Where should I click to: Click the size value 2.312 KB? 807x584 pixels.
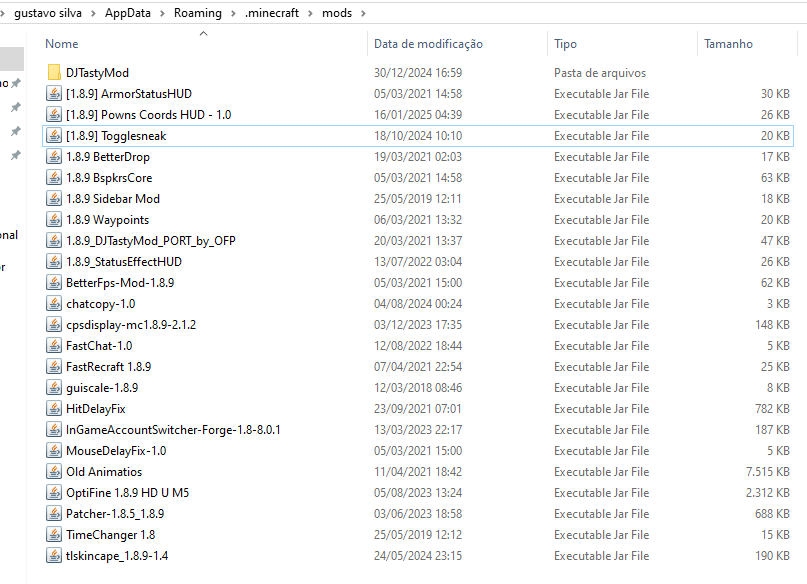[x=768, y=493]
